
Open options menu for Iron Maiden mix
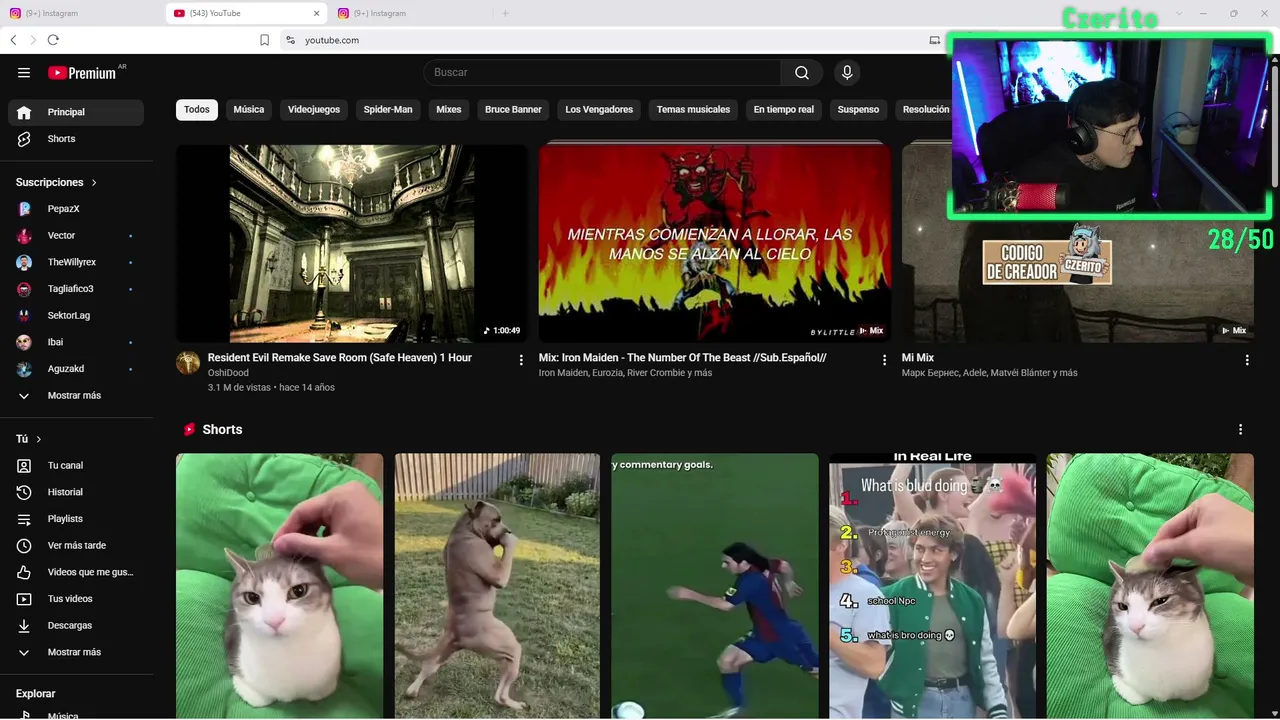coord(884,360)
